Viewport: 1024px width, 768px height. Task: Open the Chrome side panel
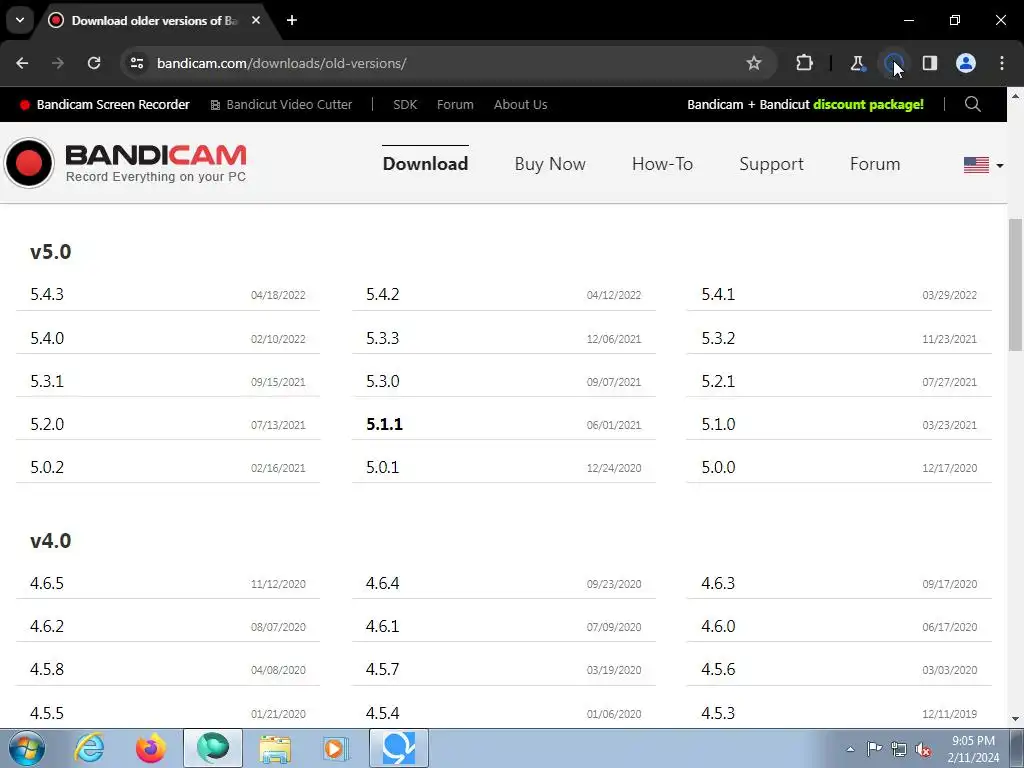click(x=929, y=63)
